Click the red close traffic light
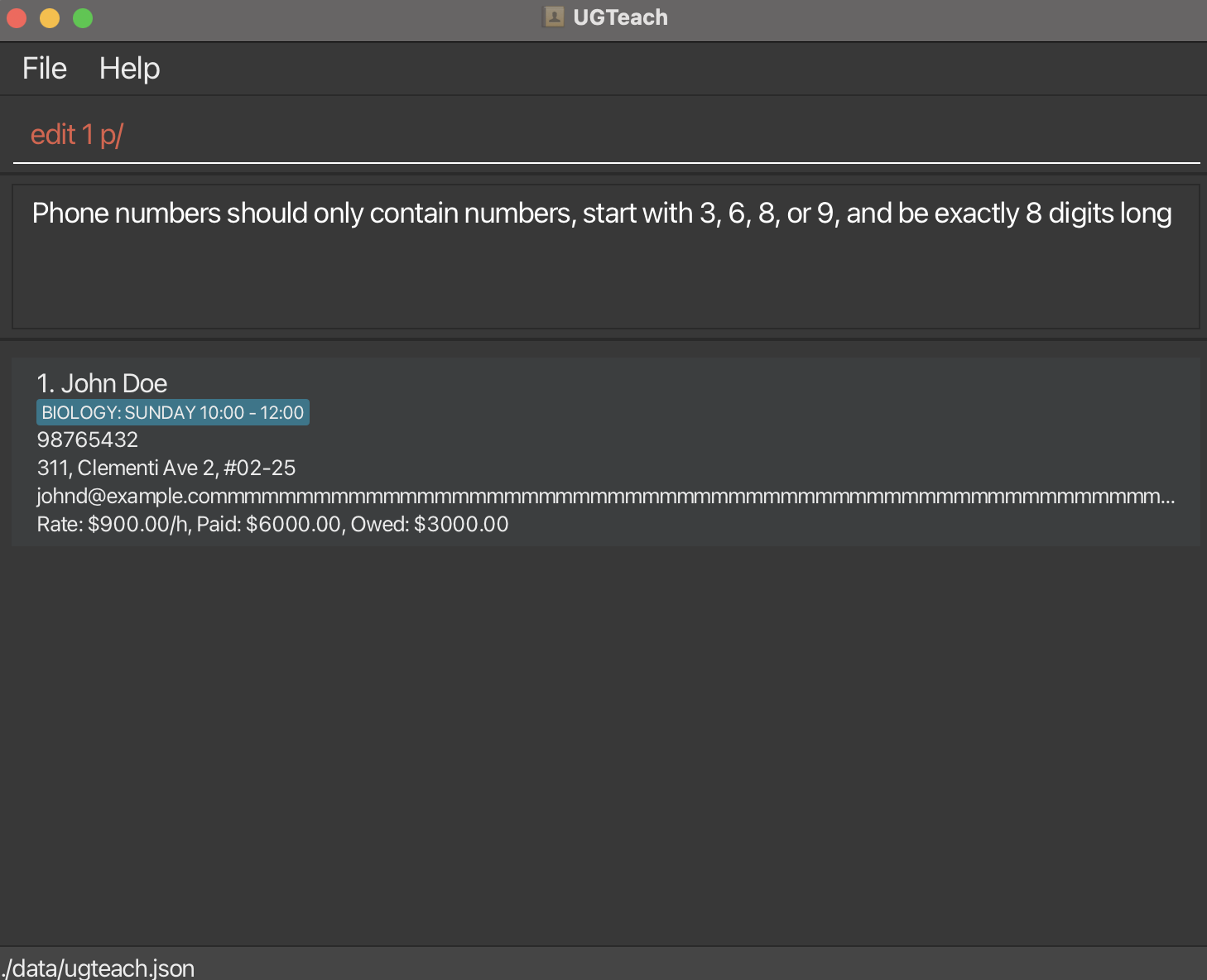The image size is (1207, 980). coord(16,17)
